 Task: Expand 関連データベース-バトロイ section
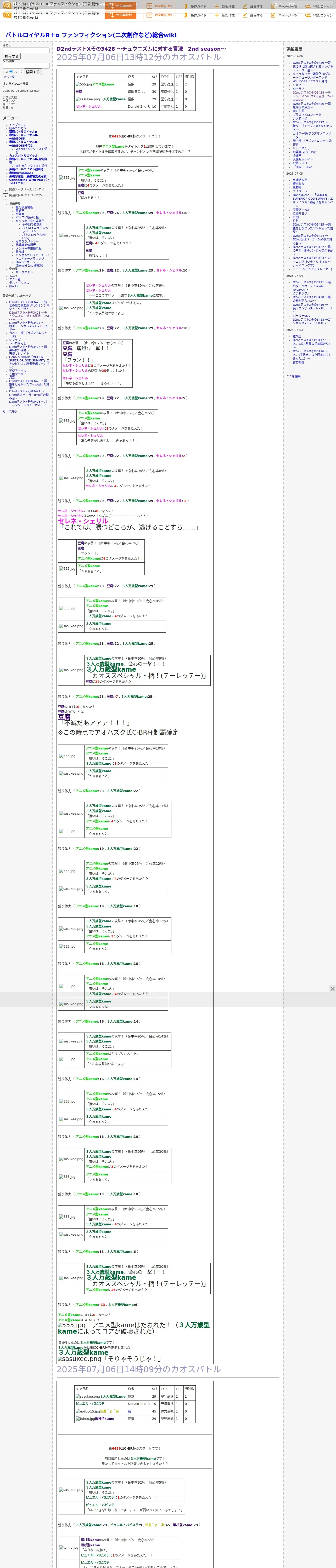click(5, 191)
